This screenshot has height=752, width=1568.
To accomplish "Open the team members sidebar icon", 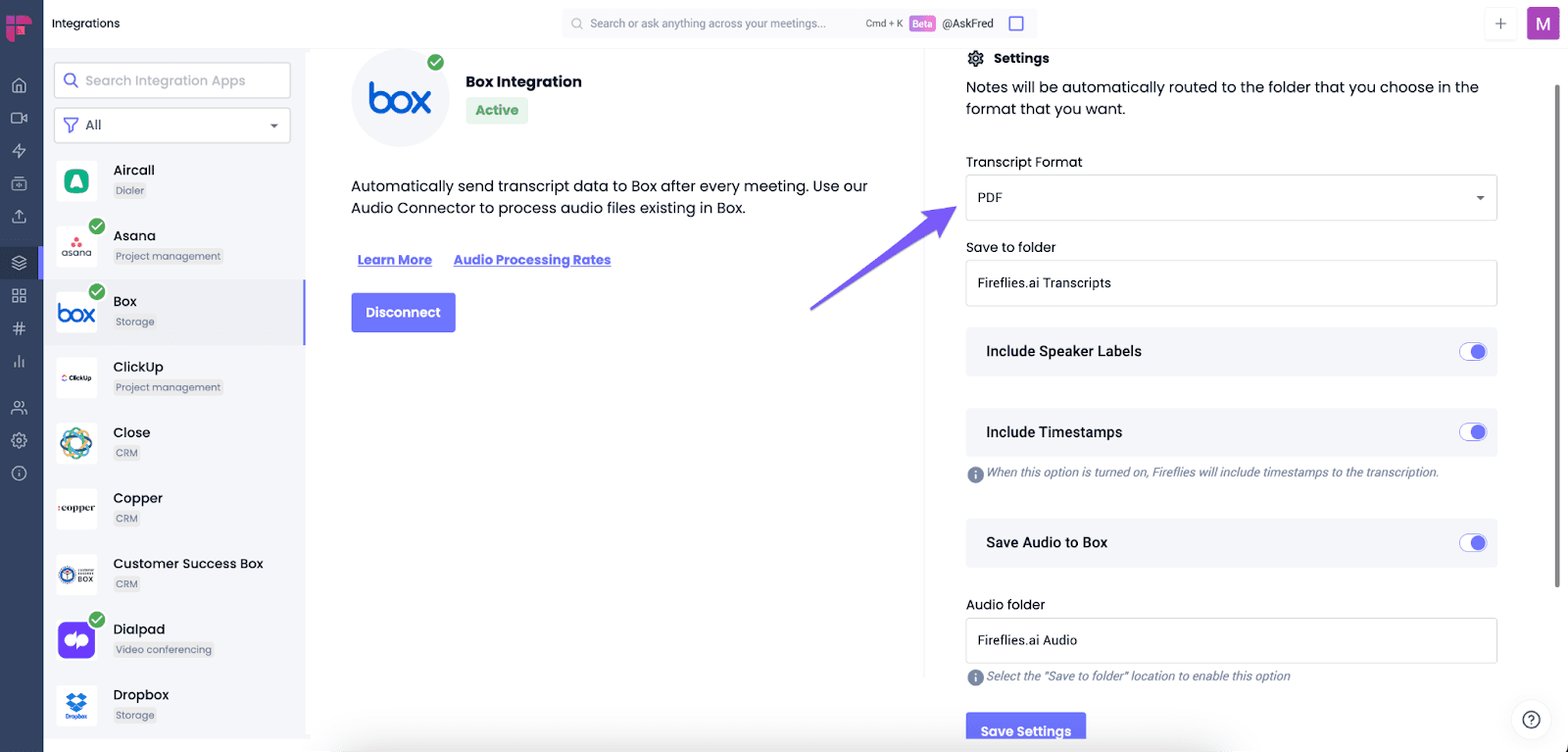I will pos(19,408).
